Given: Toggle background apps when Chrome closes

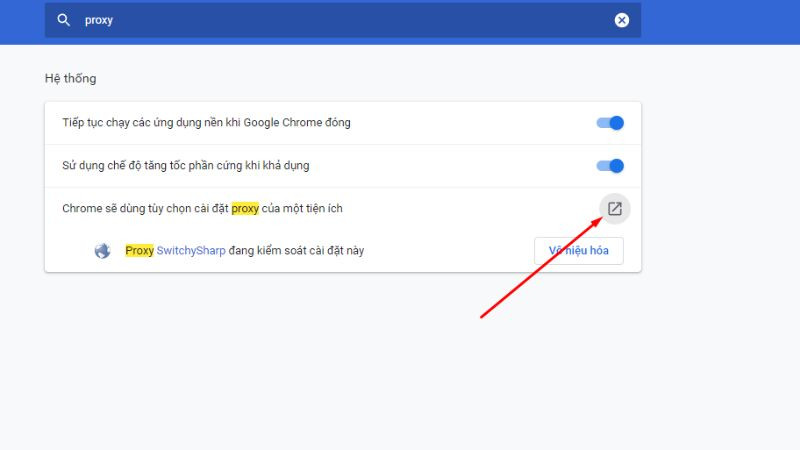Looking at the screenshot, I should 610,123.
